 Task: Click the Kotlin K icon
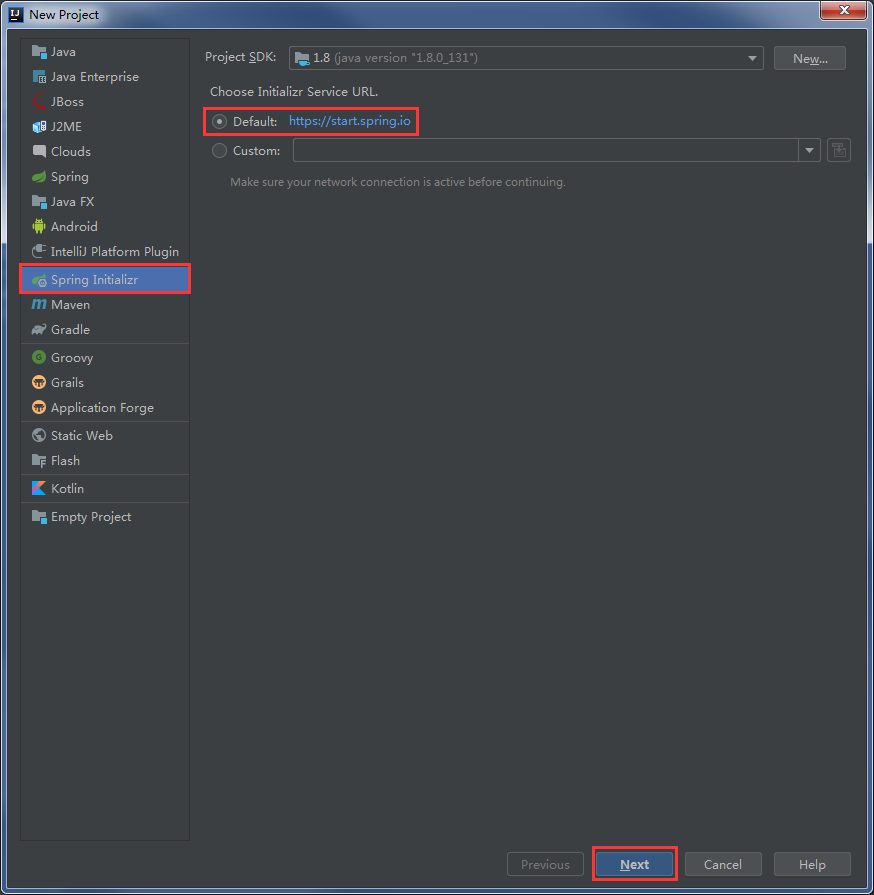pos(39,489)
